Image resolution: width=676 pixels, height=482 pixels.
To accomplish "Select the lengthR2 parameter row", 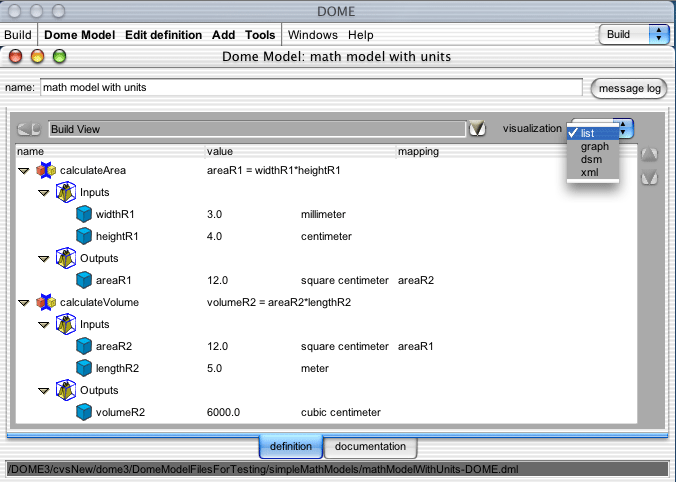I will pos(326,368).
